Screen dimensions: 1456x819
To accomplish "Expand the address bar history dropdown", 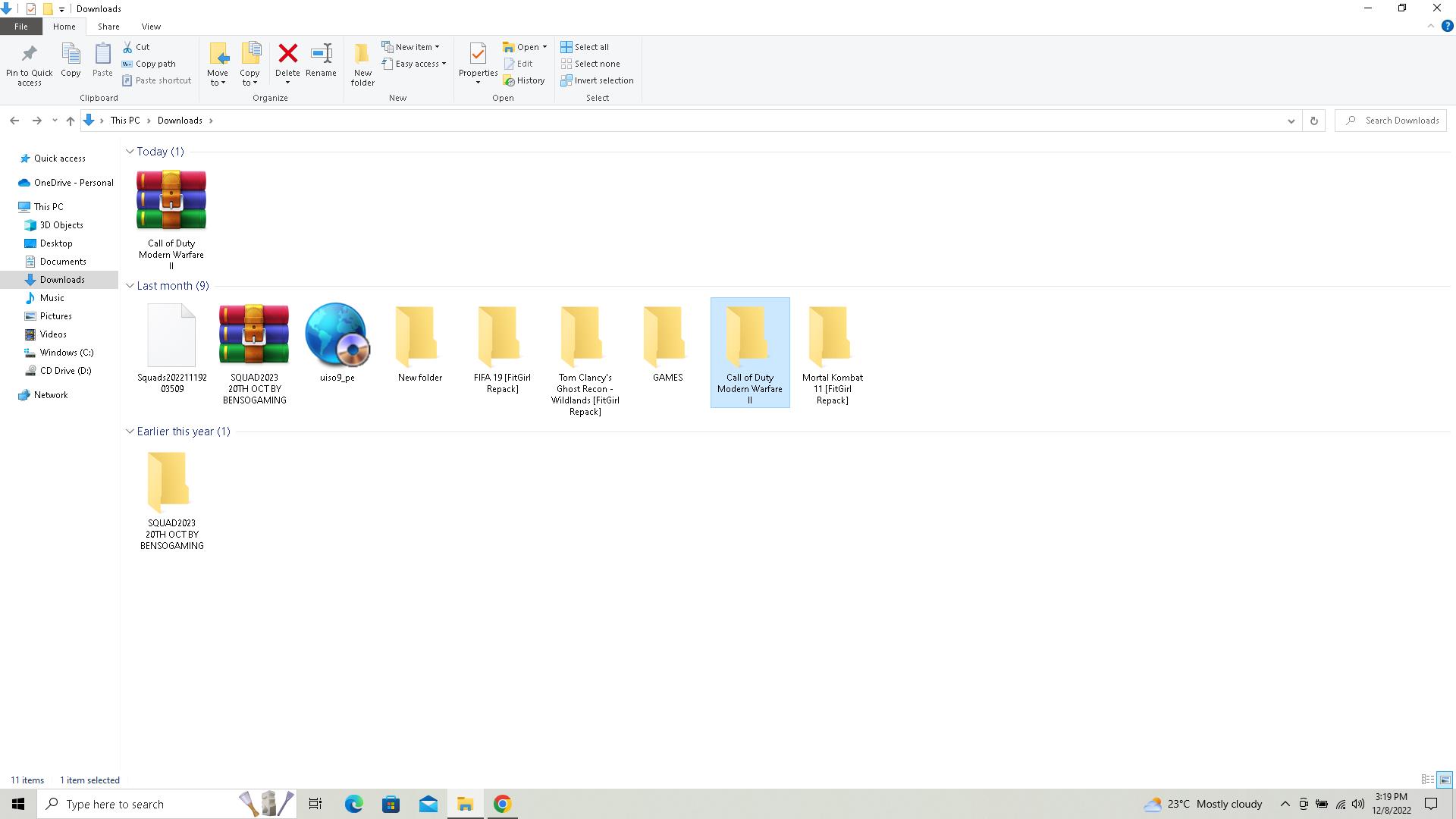I will [1291, 121].
